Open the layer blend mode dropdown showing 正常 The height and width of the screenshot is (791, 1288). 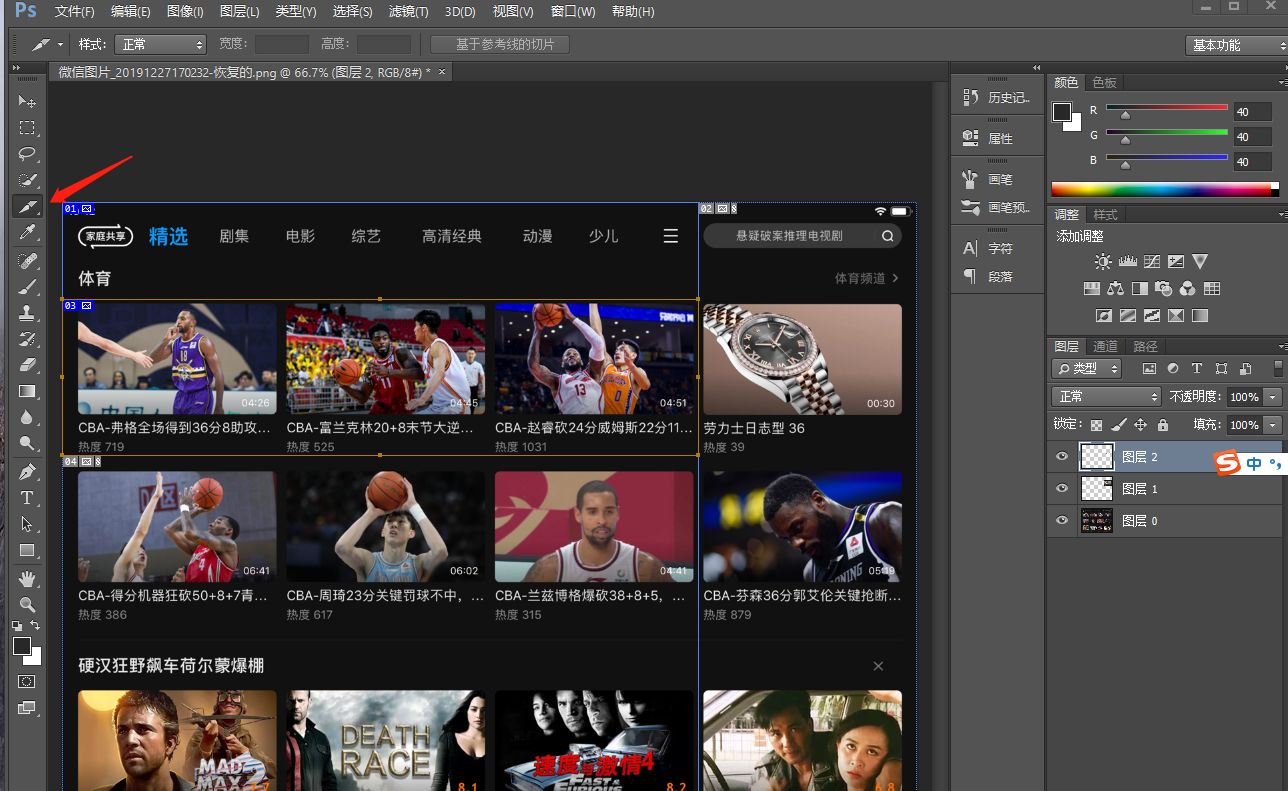(1105, 396)
